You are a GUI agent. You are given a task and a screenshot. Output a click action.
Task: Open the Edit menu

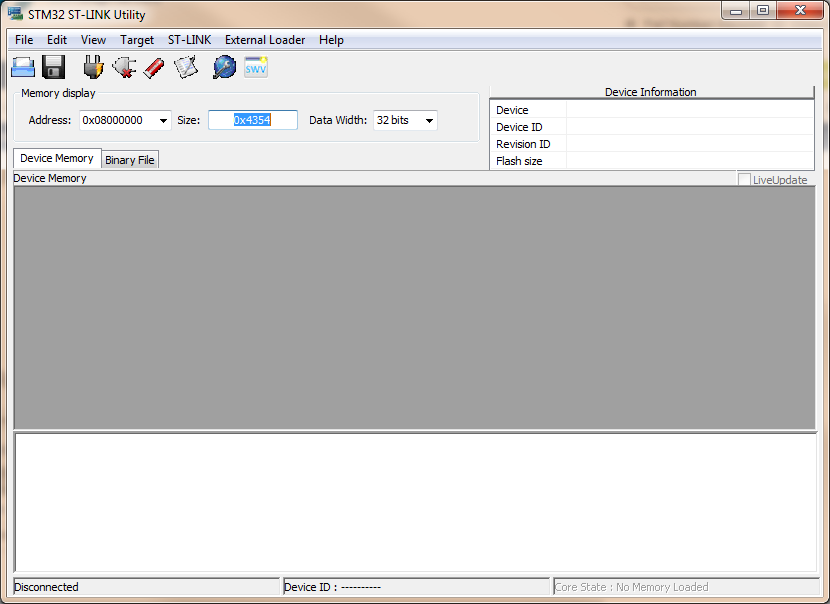(x=57, y=40)
